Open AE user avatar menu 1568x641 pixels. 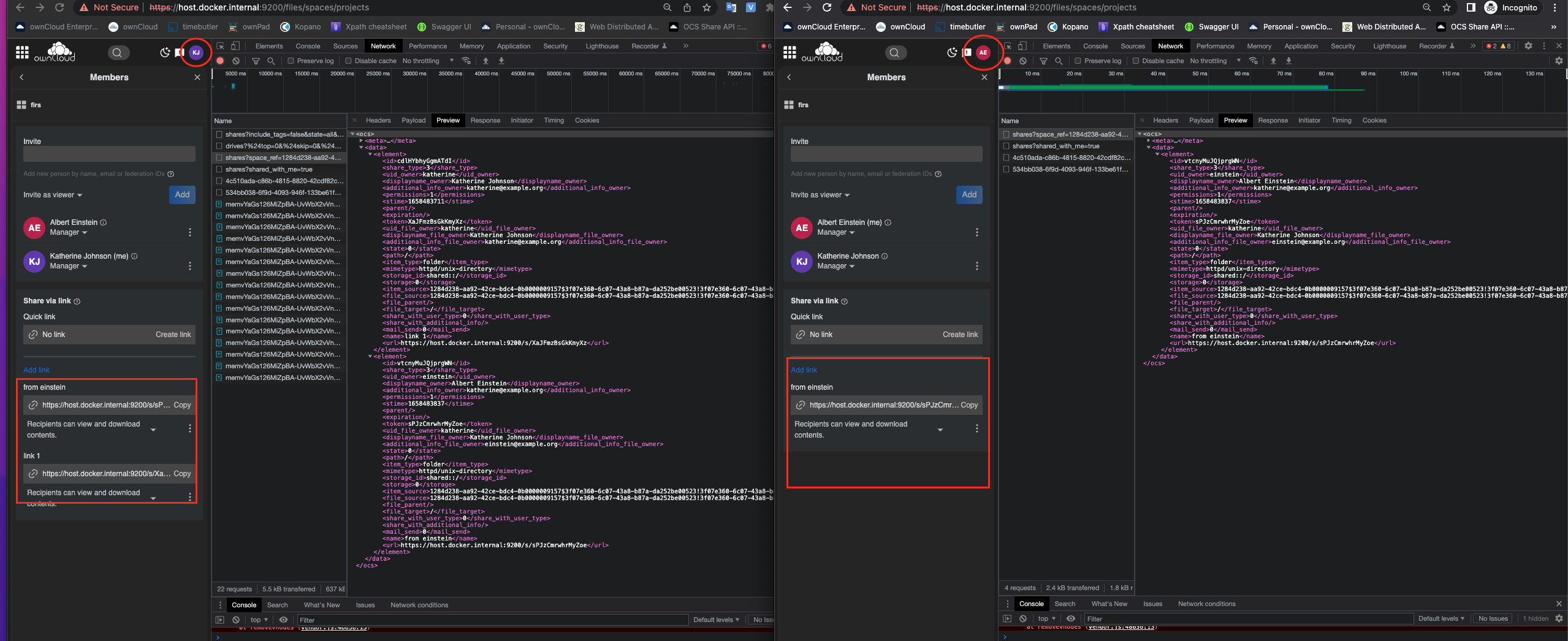point(983,53)
